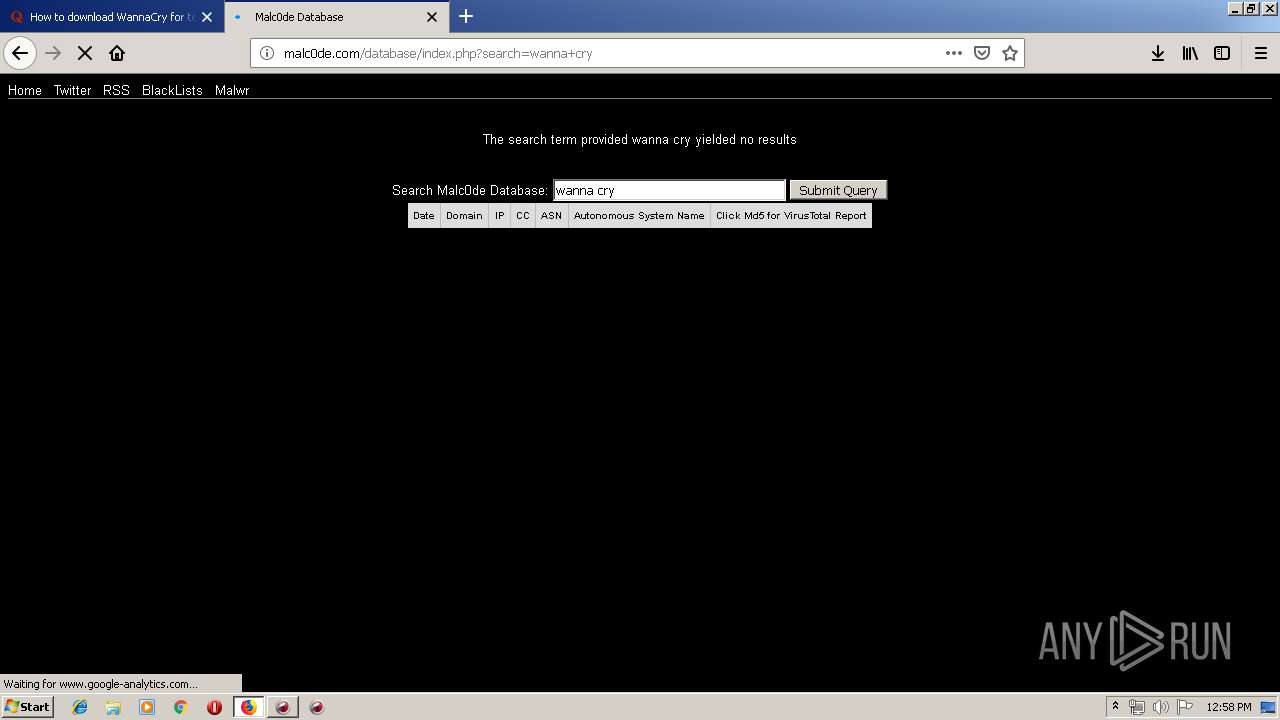The image size is (1280, 720).
Task: Open Windows Explorer folder in taskbar
Action: 113,707
